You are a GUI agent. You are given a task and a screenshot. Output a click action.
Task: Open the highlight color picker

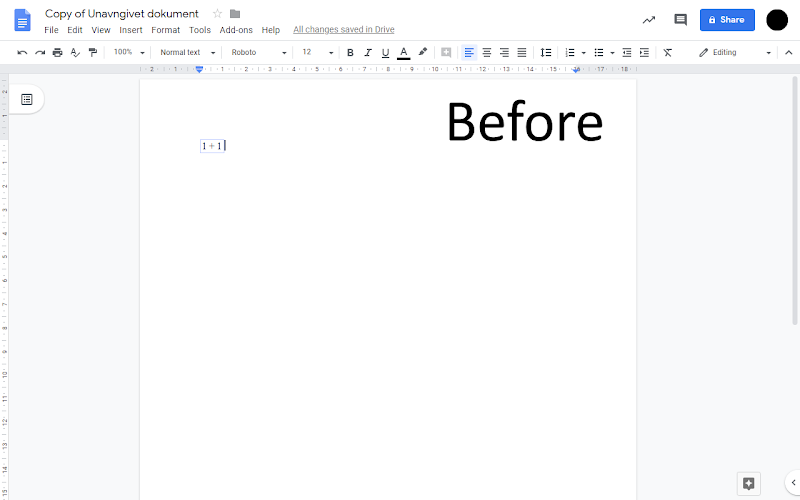coord(422,52)
